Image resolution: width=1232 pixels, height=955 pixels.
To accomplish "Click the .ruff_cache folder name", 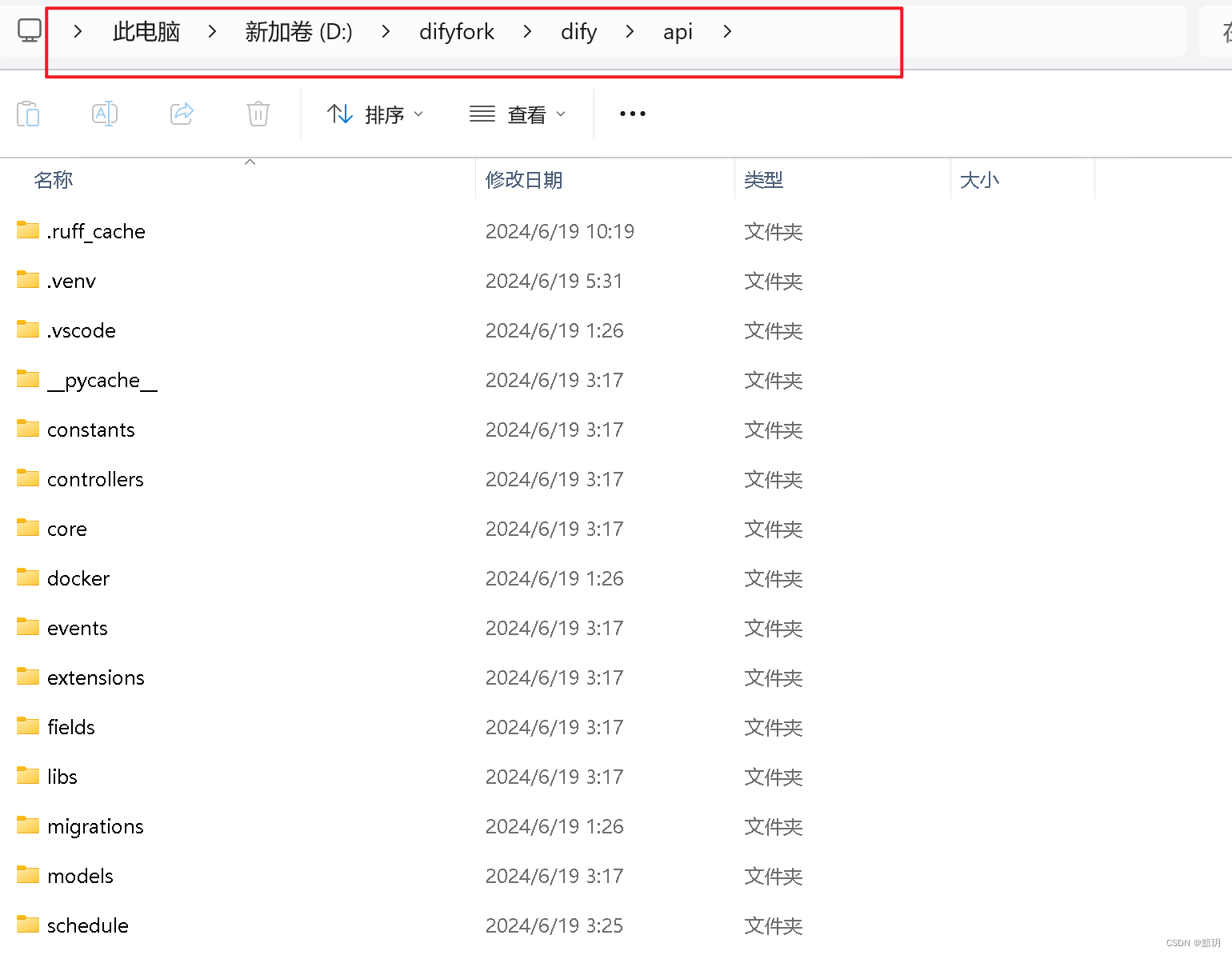I will pos(96,232).
